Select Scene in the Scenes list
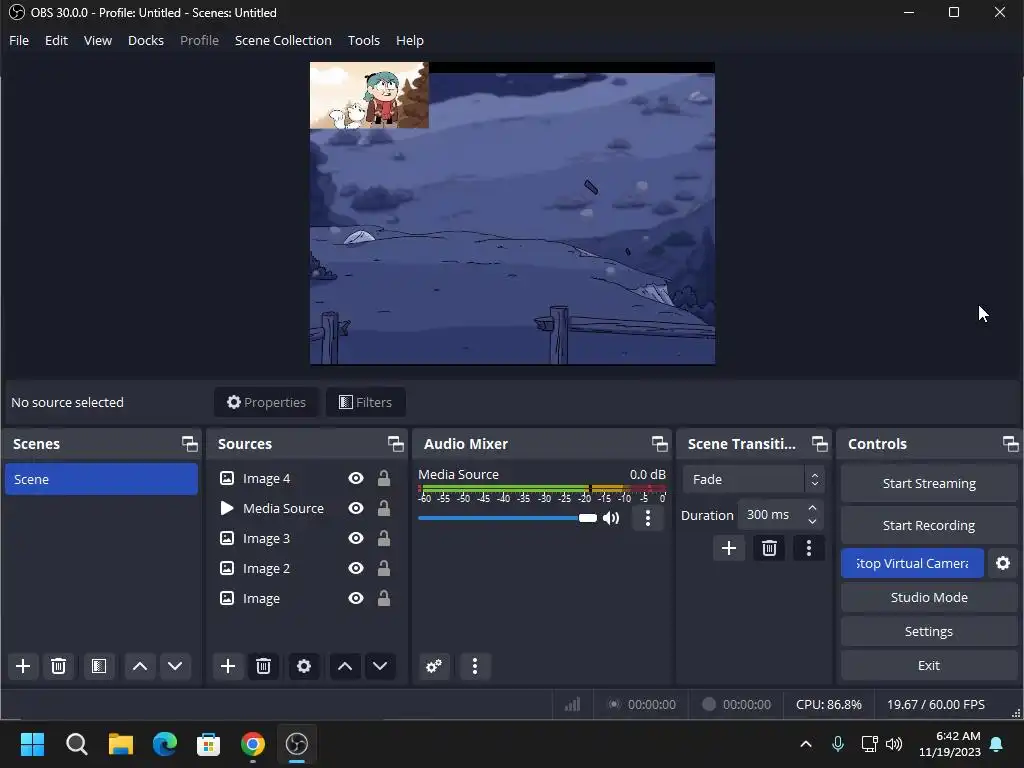The height and width of the screenshot is (768, 1024). coord(101,479)
